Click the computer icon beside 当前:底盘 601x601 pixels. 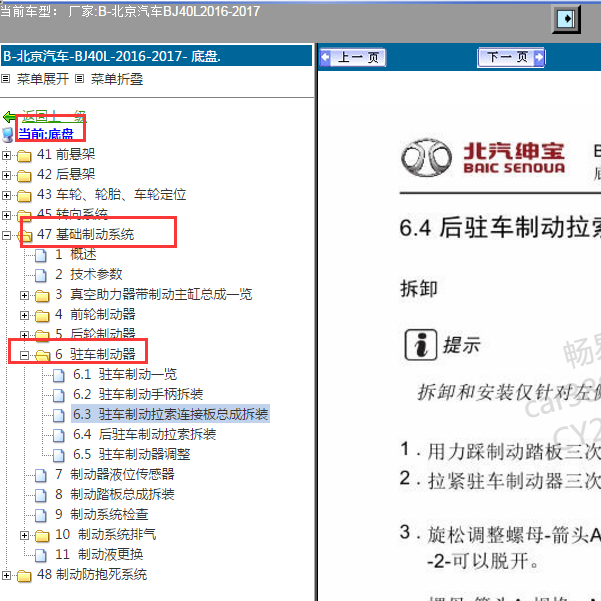(x=8, y=135)
